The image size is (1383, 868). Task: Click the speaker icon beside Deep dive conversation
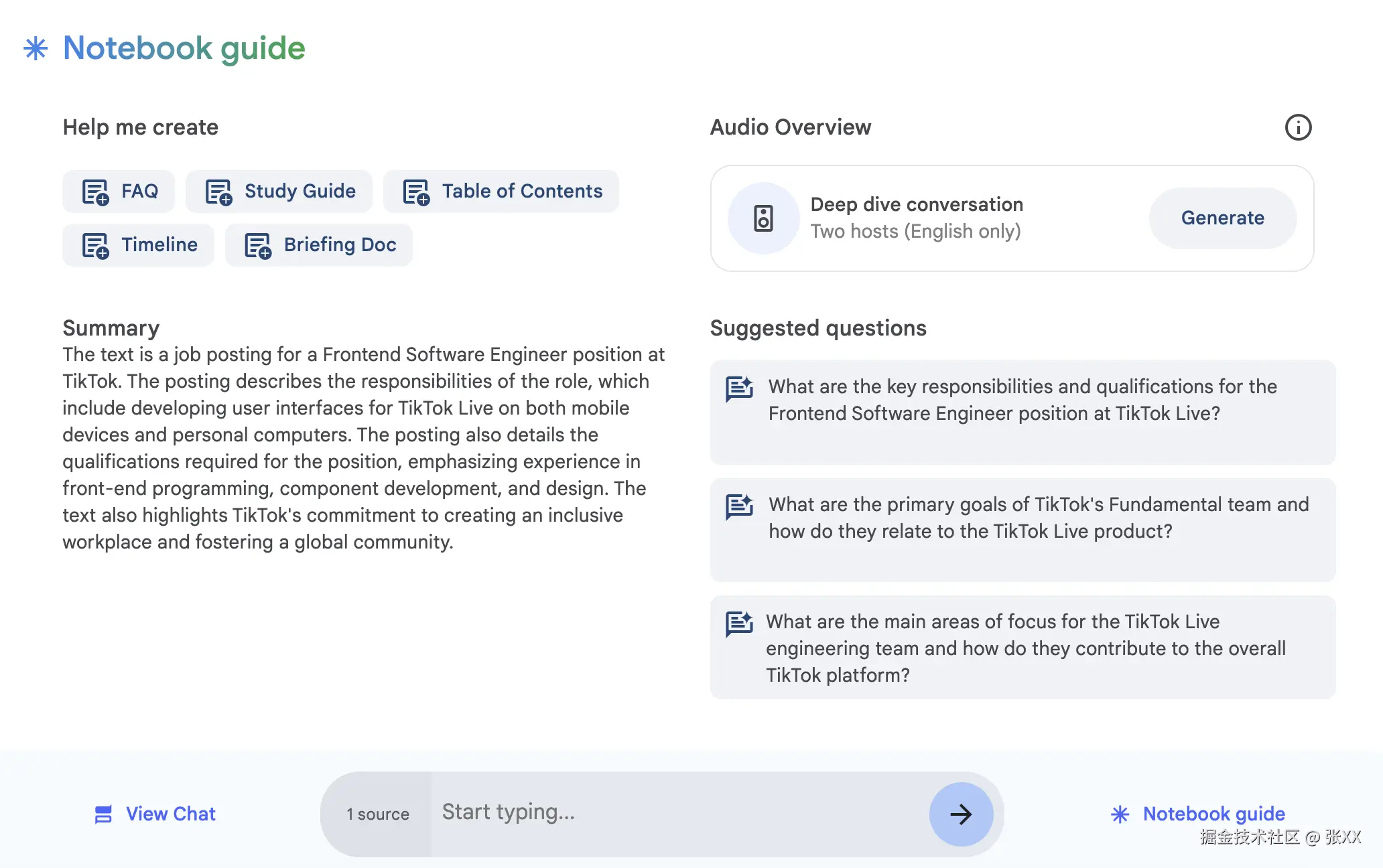click(x=763, y=218)
